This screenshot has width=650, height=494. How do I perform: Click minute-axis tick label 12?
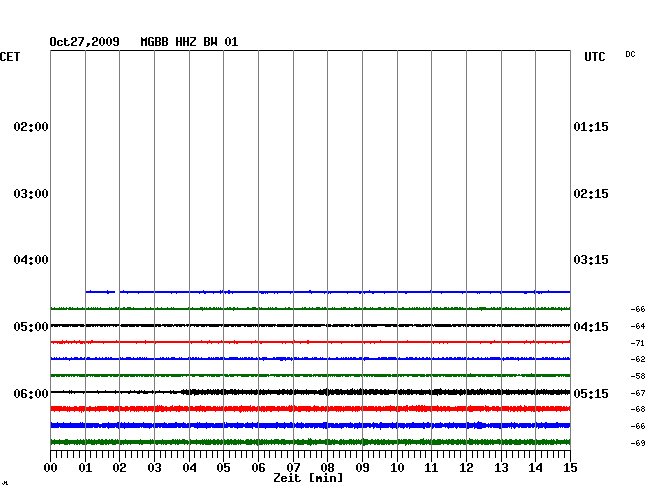(x=466, y=468)
